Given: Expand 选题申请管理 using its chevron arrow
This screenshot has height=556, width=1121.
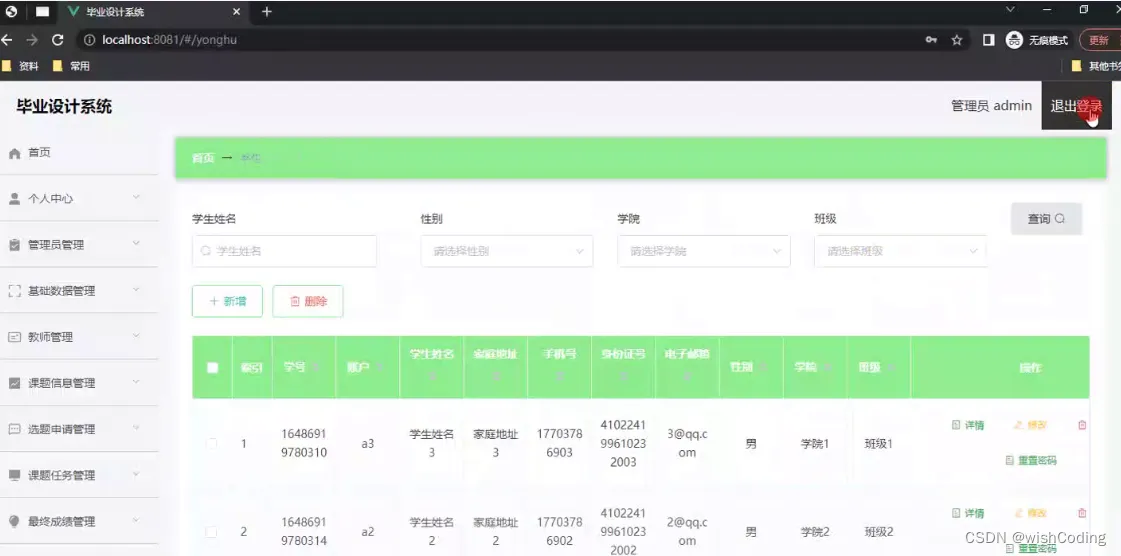Looking at the screenshot, I should [x=136, y=428].
